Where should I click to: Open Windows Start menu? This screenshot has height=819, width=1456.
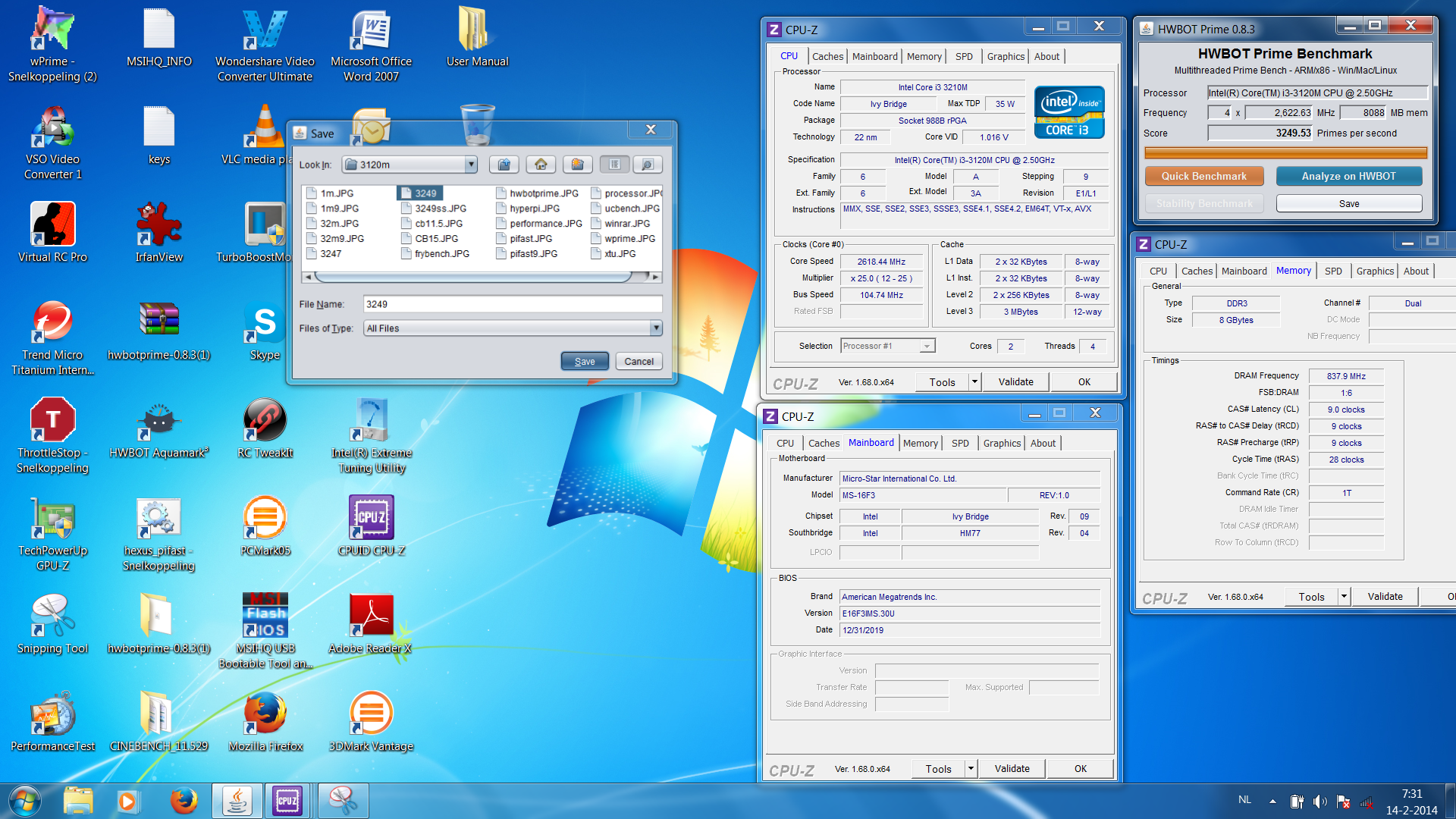coord(24,801)
